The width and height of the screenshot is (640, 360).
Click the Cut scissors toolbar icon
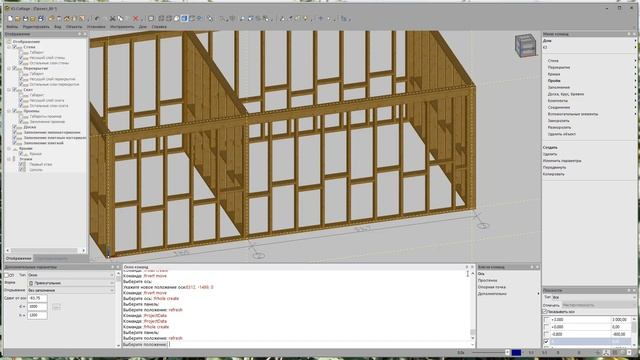pos(113,19)
